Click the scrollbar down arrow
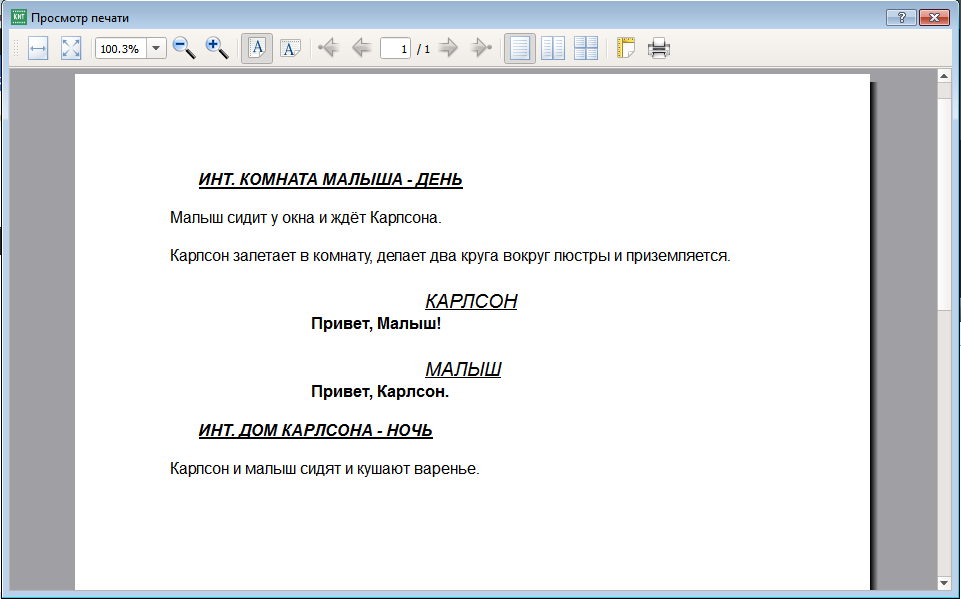Image resolution: width=961 pixels, height=599 pixels. point(944,582)
